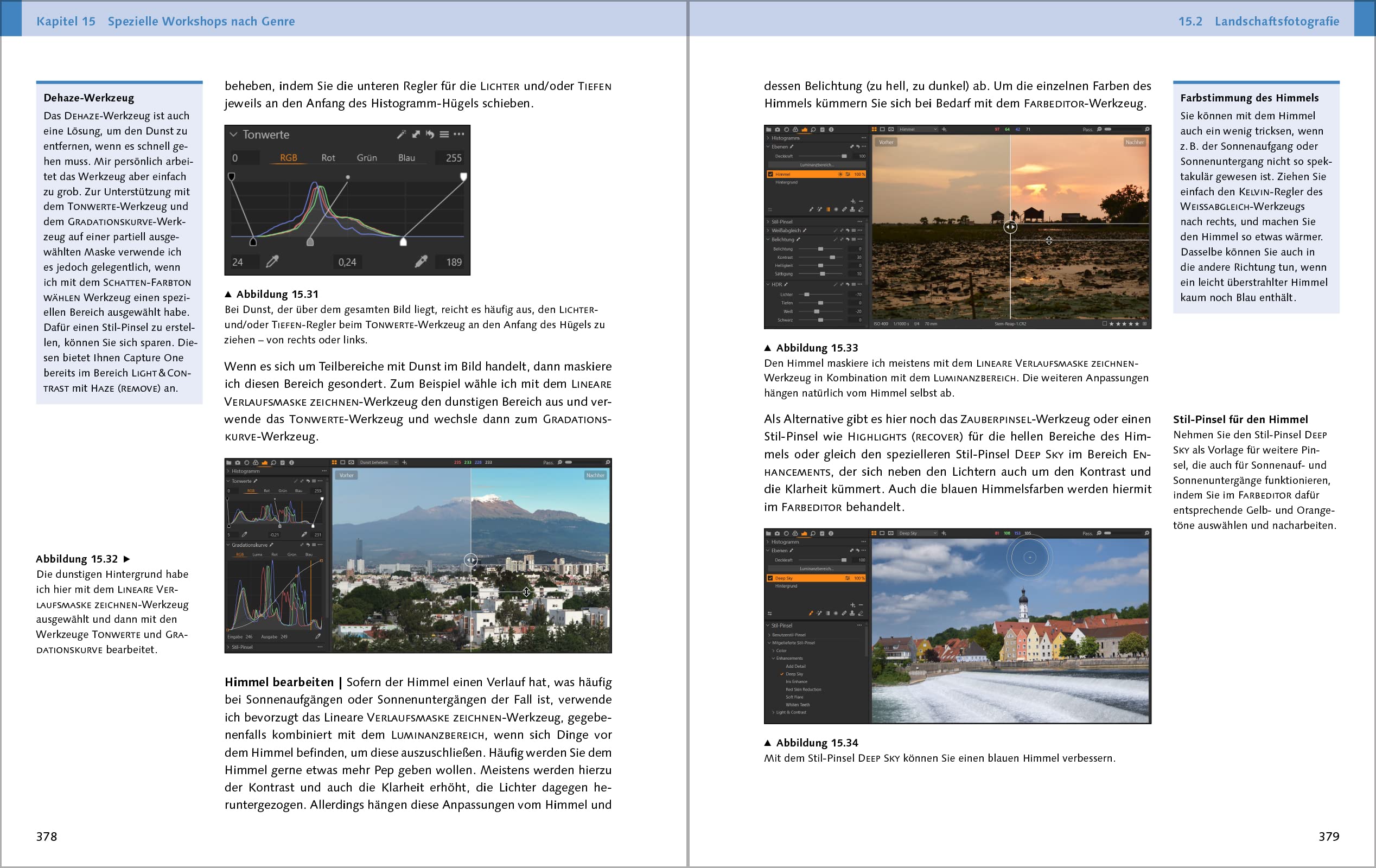The image size is (1376, 868).
Task: Collapse the Tonwerte panel chevron in Abbildung 15.31
Action: [233, 135]
